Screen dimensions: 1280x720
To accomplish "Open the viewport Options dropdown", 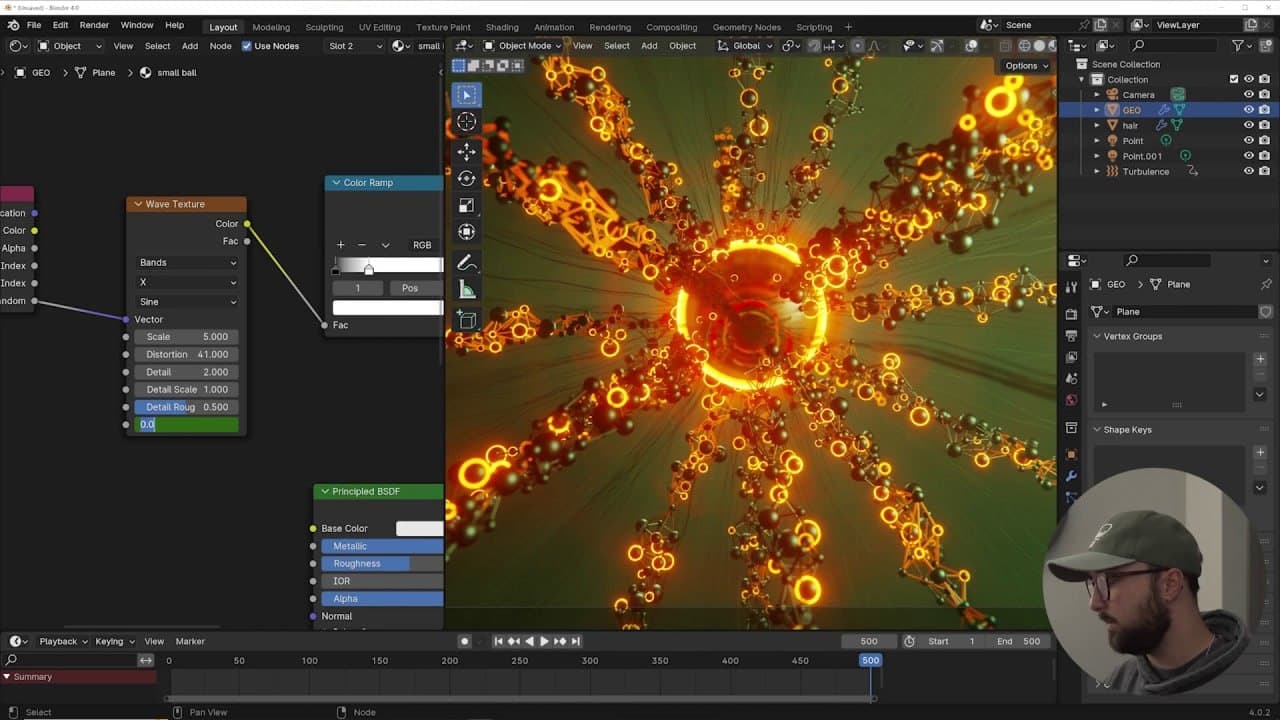I will pyautogui.click(x=1027, y=66).
